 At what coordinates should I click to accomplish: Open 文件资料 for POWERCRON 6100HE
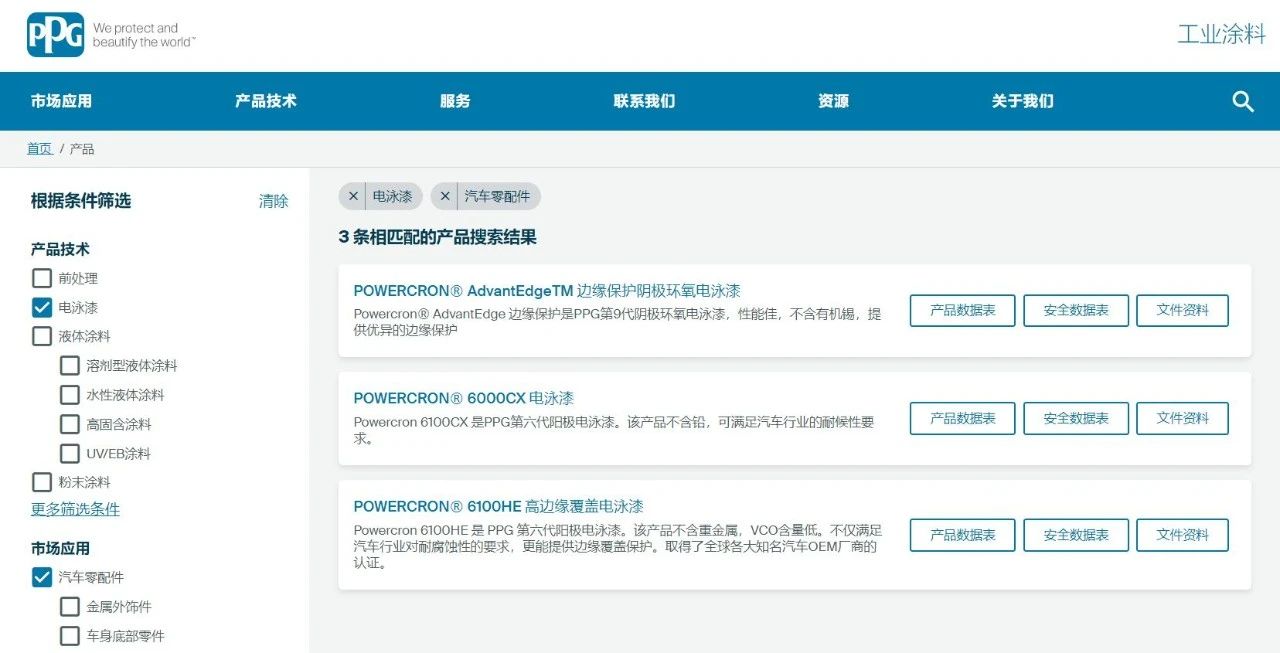1183,535
